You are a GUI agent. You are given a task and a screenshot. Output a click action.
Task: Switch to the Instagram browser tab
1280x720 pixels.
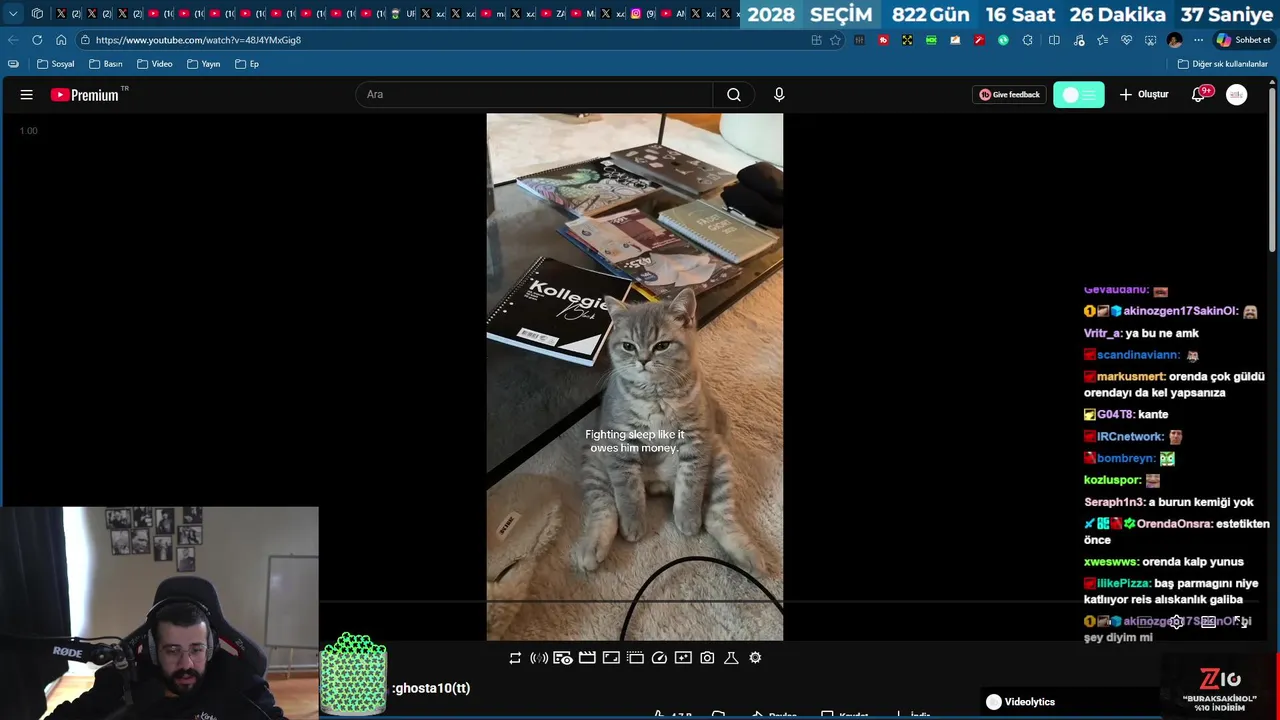640,14
